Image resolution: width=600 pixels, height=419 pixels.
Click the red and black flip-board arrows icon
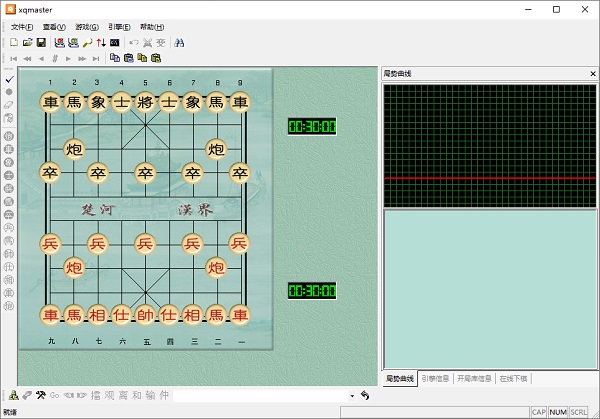pos(101,42)
